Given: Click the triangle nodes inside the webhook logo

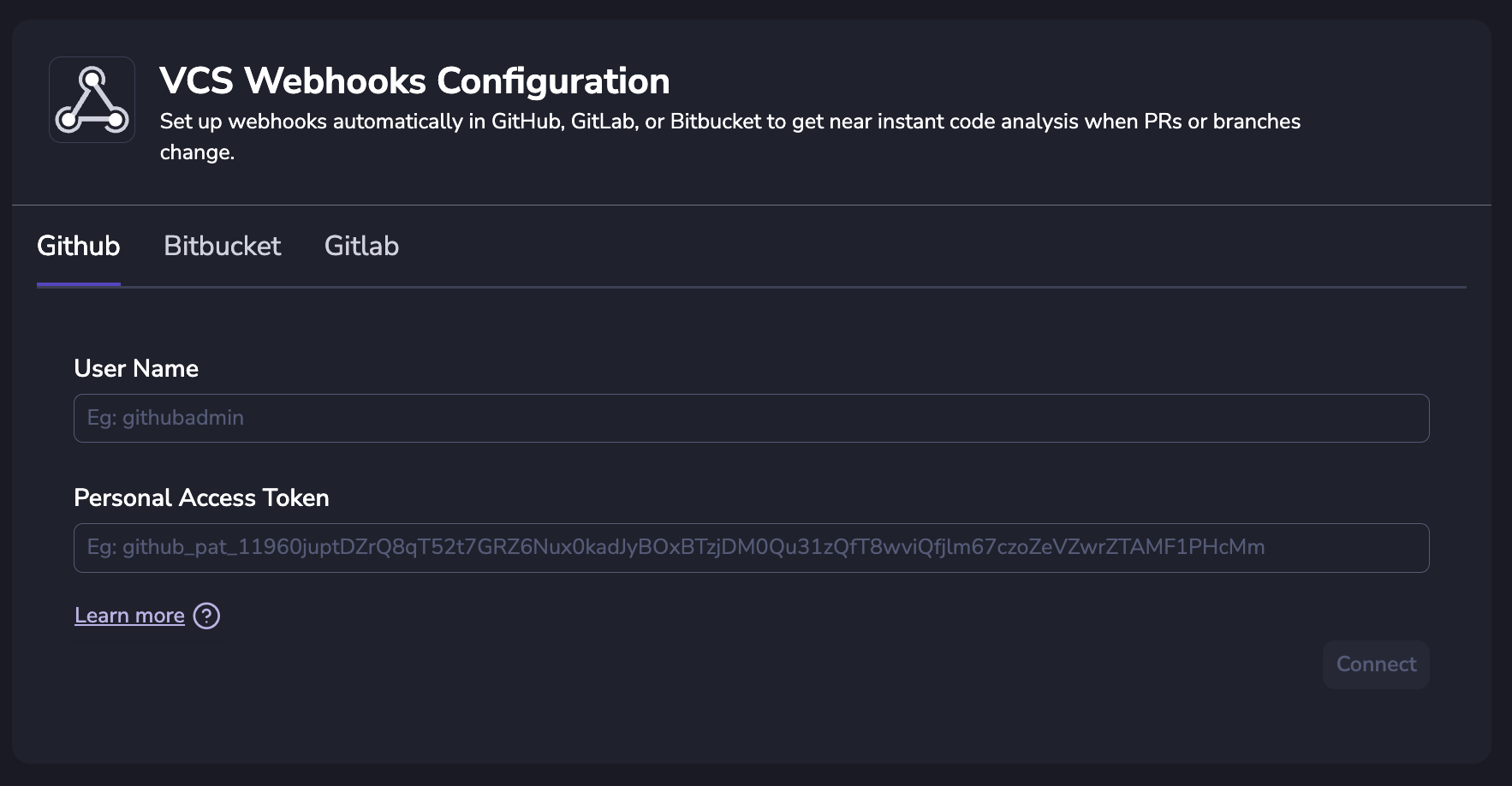Looking at the screenshot, I should tap(92, 102).
